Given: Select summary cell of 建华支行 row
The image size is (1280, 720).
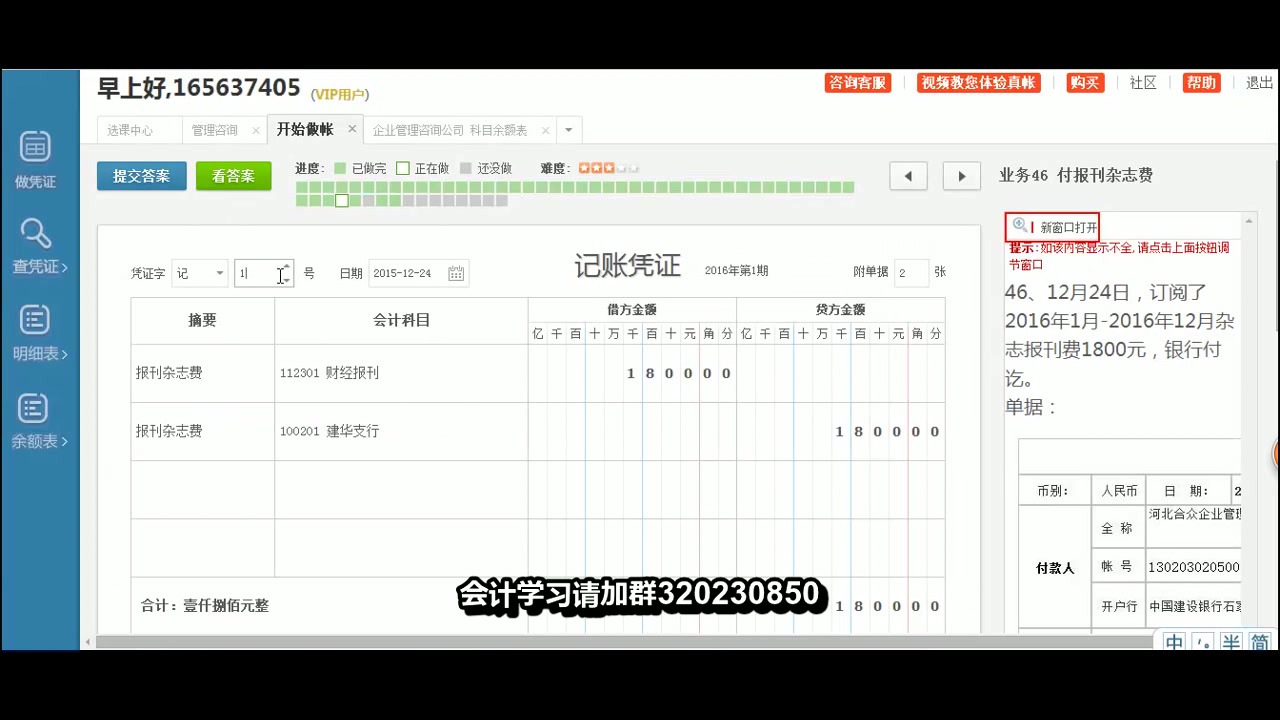Looking at the screenshot, I should [202, 431].
